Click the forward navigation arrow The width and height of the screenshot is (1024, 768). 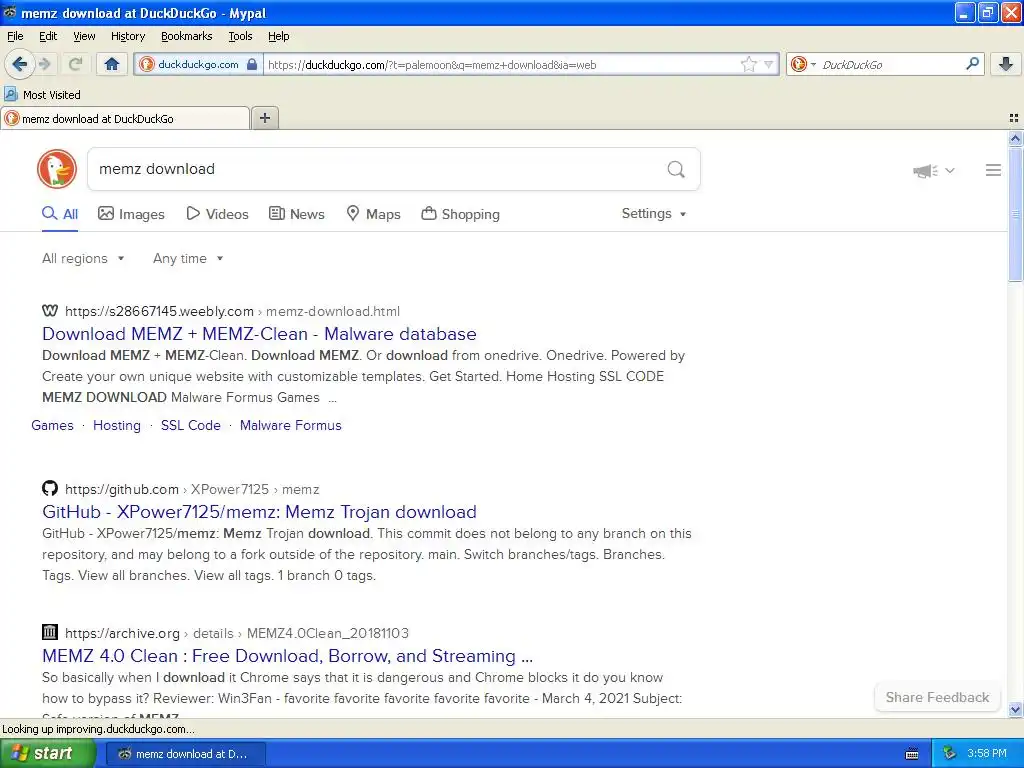coord(44,64)
